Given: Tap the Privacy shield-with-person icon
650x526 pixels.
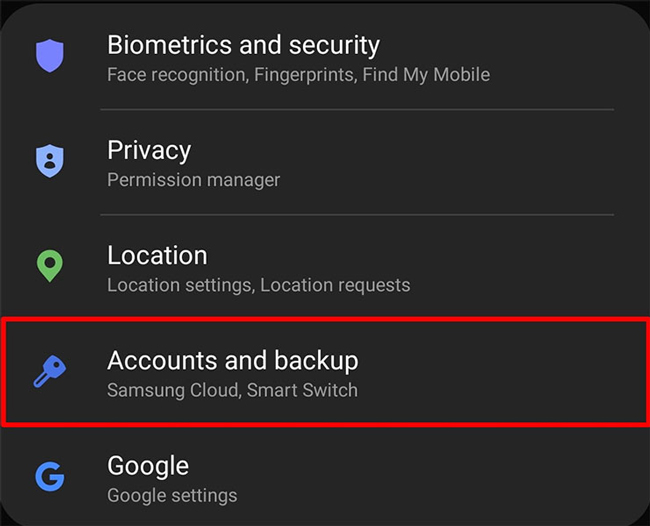Looking at the screenshot, I should (50, 161).
